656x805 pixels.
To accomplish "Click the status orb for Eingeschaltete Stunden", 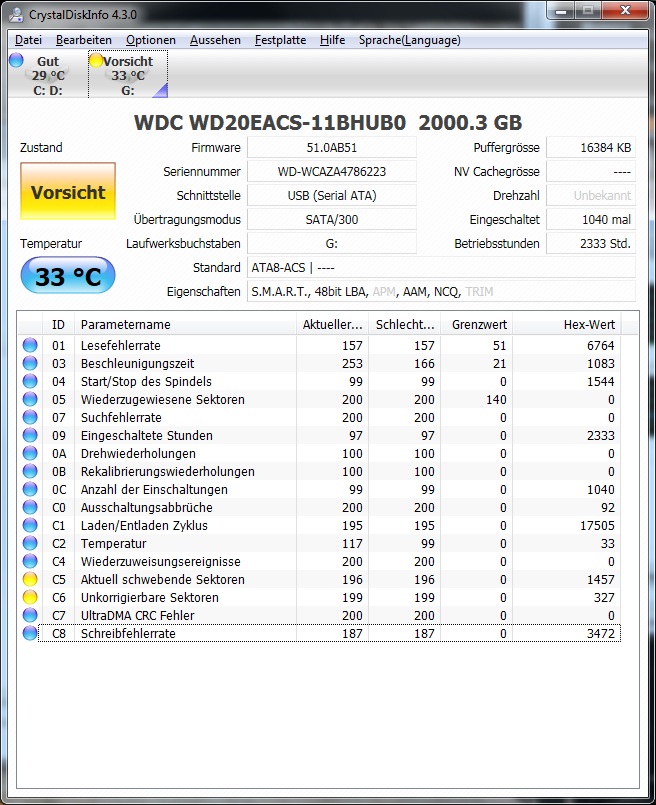I will 30,435.
